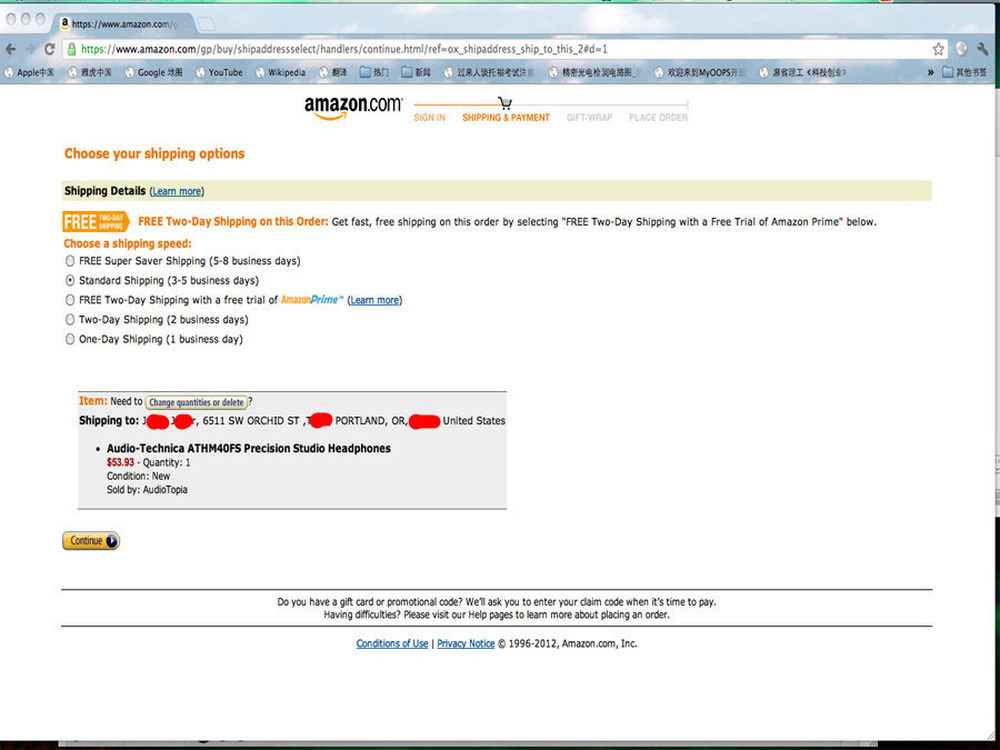This screenshot has width=1000, height=750.
Task: Click the Condition: New text
Action: pos(138,476)
